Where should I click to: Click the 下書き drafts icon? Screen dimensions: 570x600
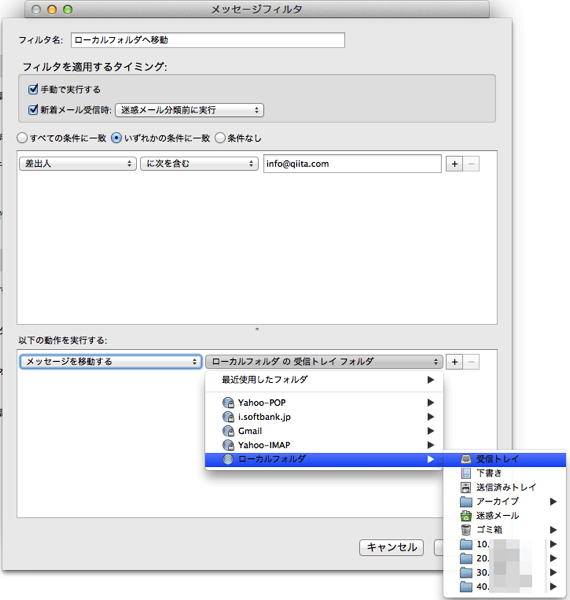[466, 473]
